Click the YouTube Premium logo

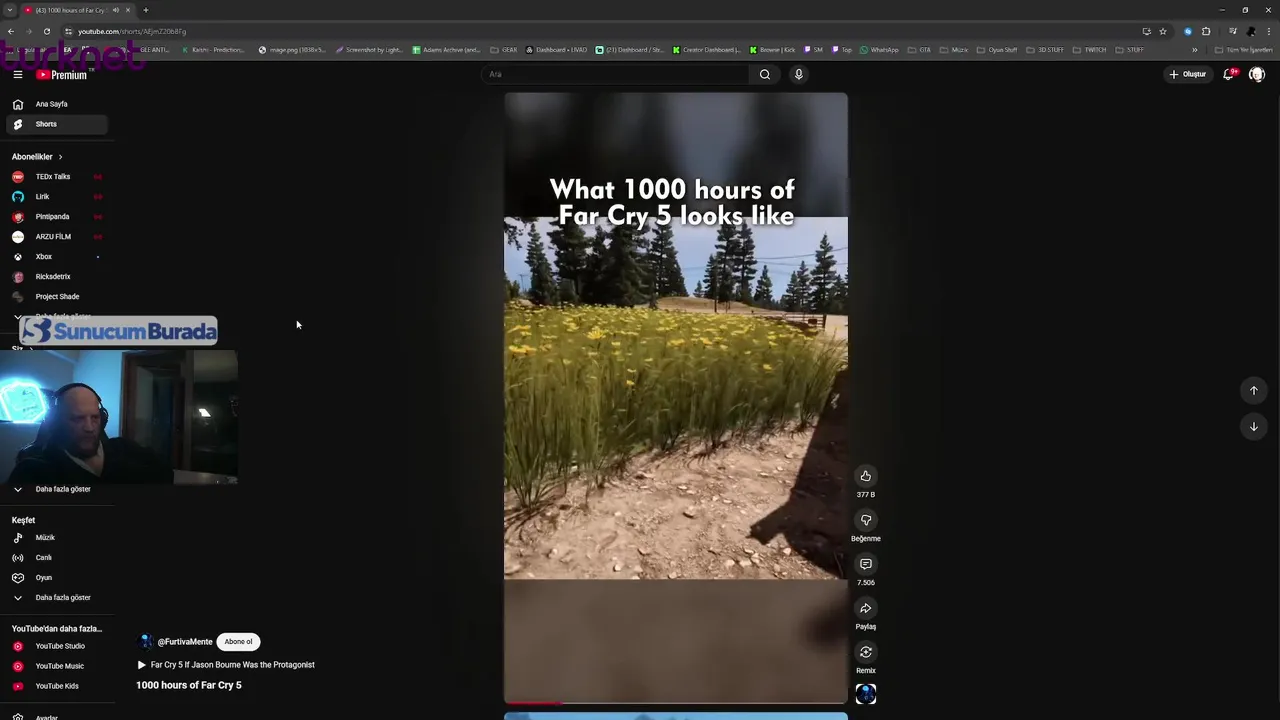(62, 75)
